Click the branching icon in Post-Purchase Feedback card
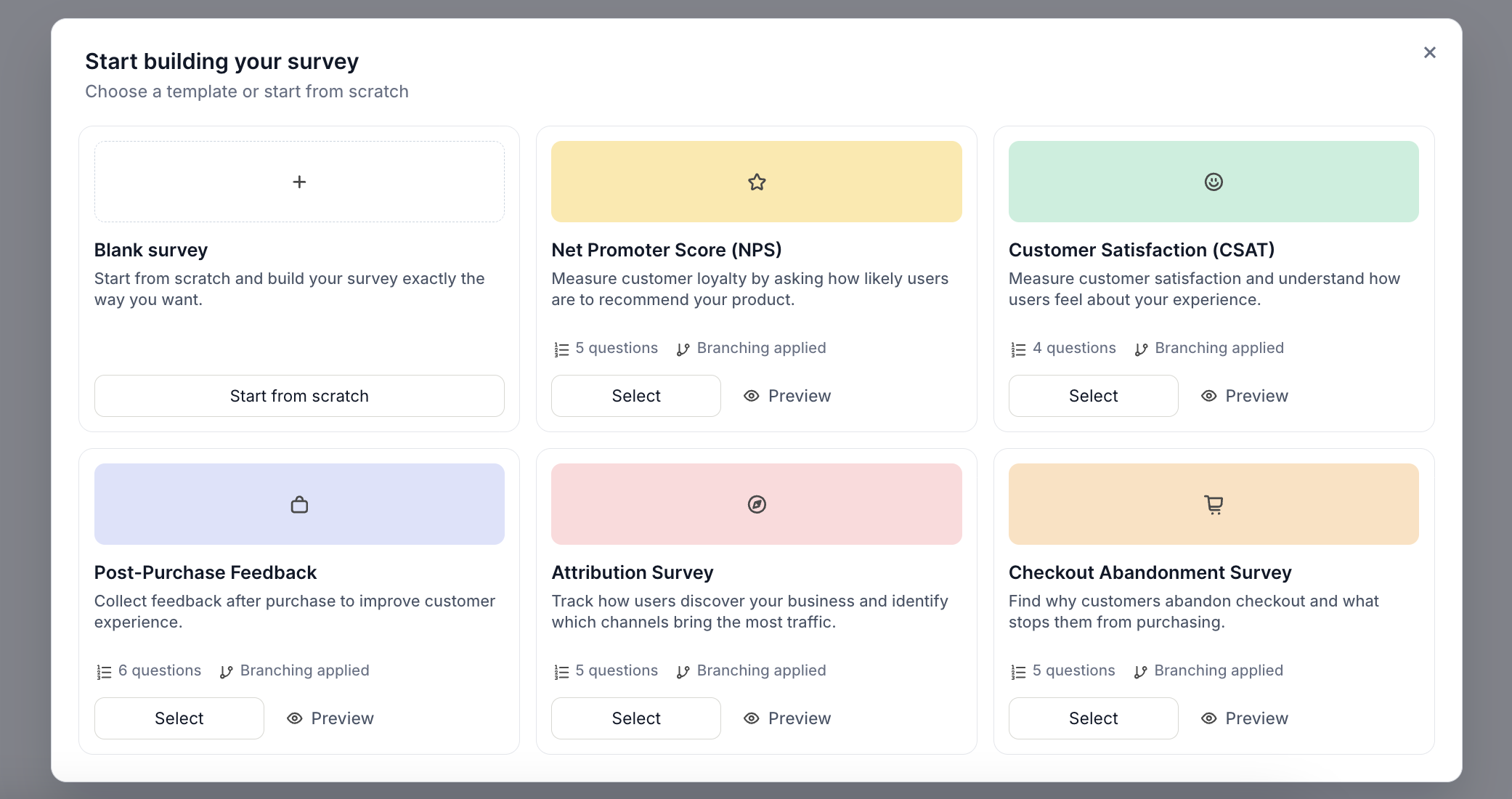 (226, 672)
